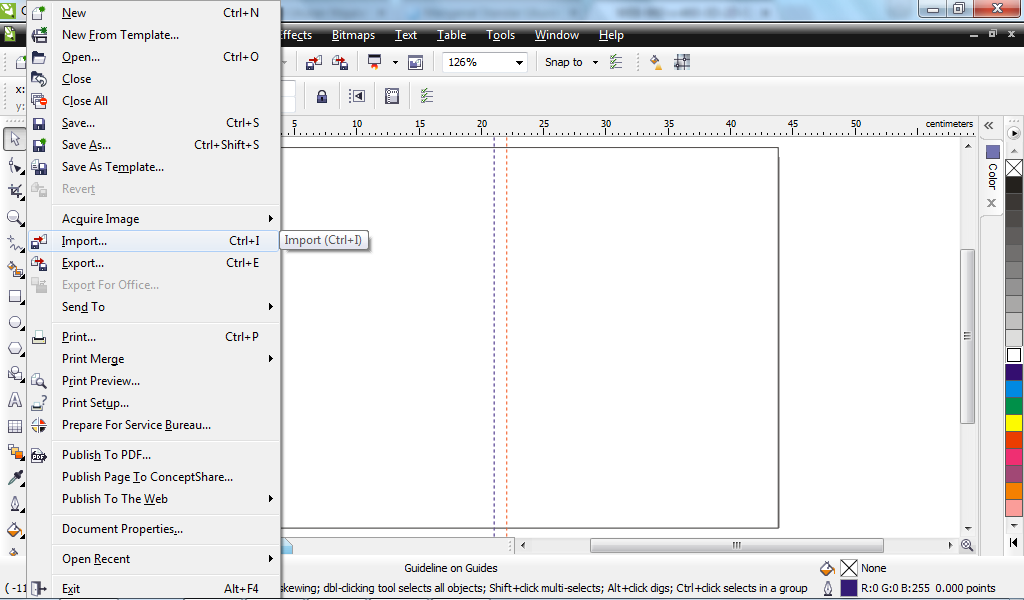Select the Rectangle tool
Viewport: 1024px width, 600px height.
click(x=14, y=296)
